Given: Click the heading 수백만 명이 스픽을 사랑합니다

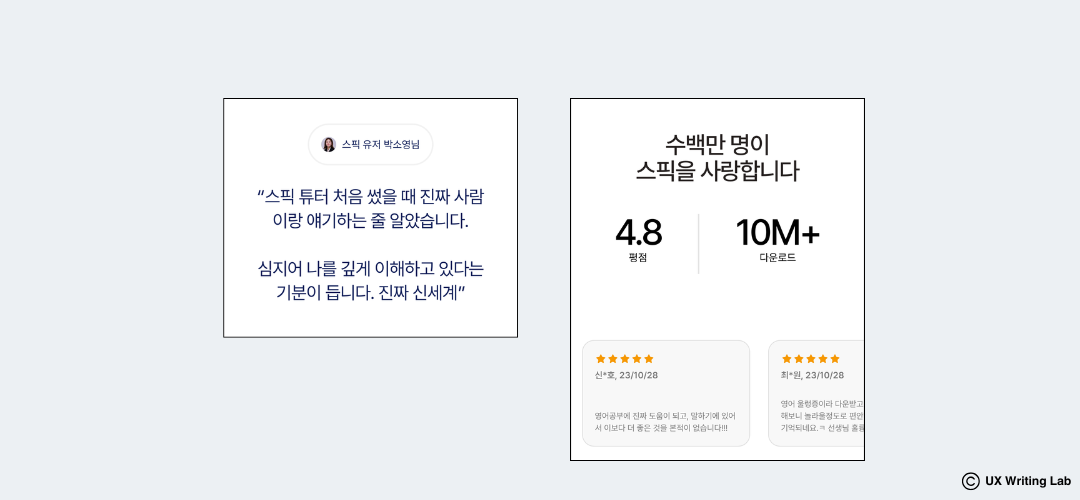Looking at the screenshot, I should (717, 158).
